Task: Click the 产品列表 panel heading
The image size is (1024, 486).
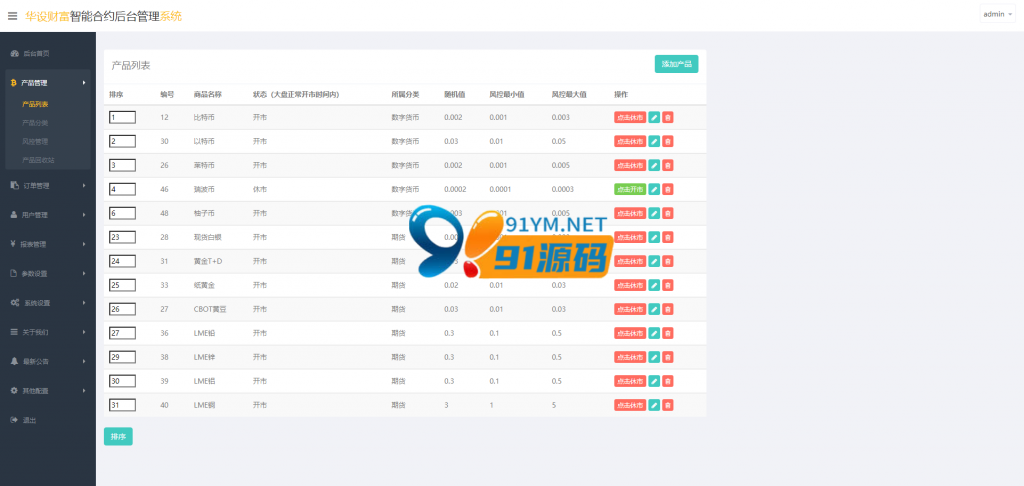Action: coord(131,65)
